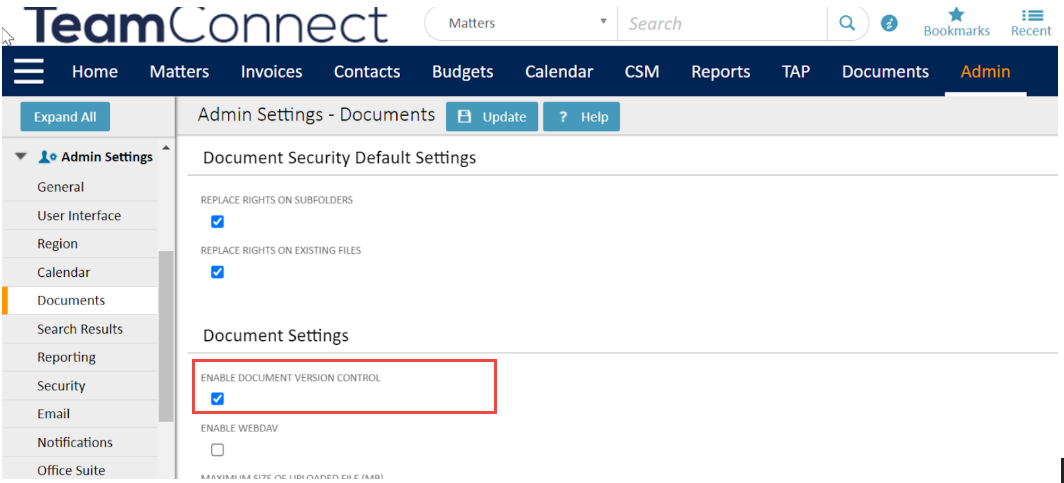Open Search Results settings
This screenshot has height=483, width=1064.
click(x=80, y=329)
